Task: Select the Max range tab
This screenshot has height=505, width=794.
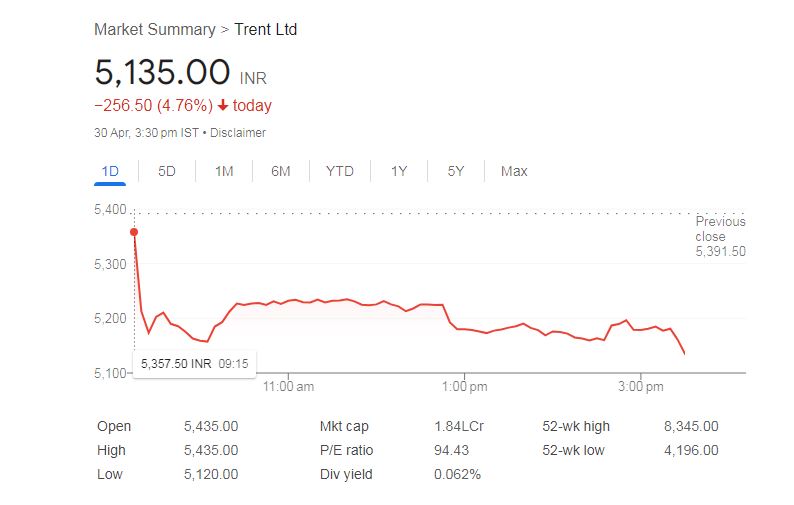Action: pyautogui.click(x=514, y=171)
